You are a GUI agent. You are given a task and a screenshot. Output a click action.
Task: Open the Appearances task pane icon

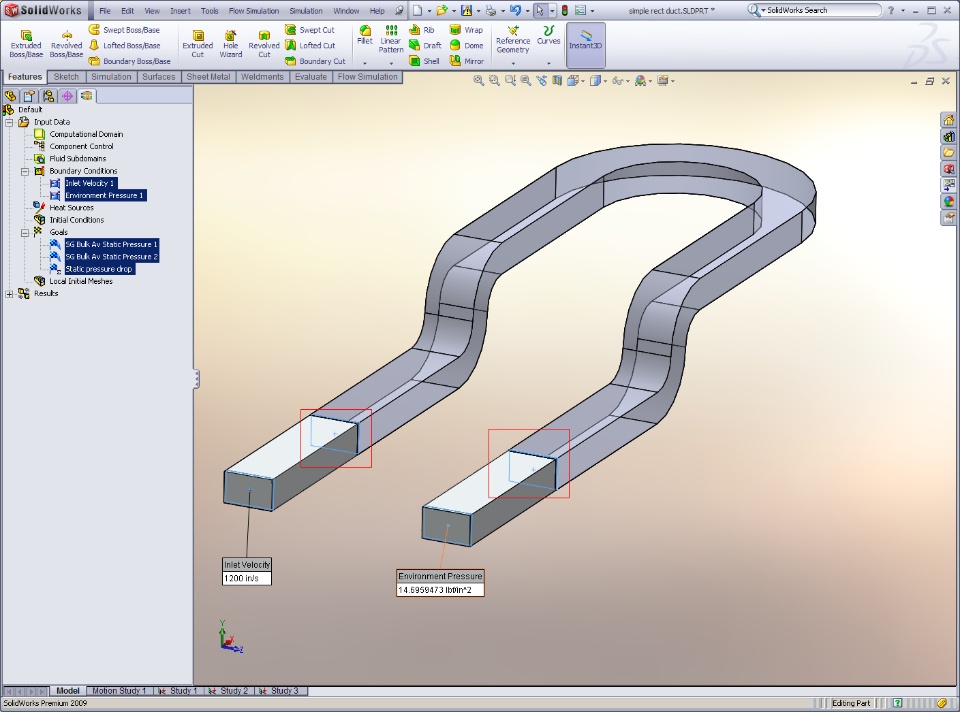[948, 201]
